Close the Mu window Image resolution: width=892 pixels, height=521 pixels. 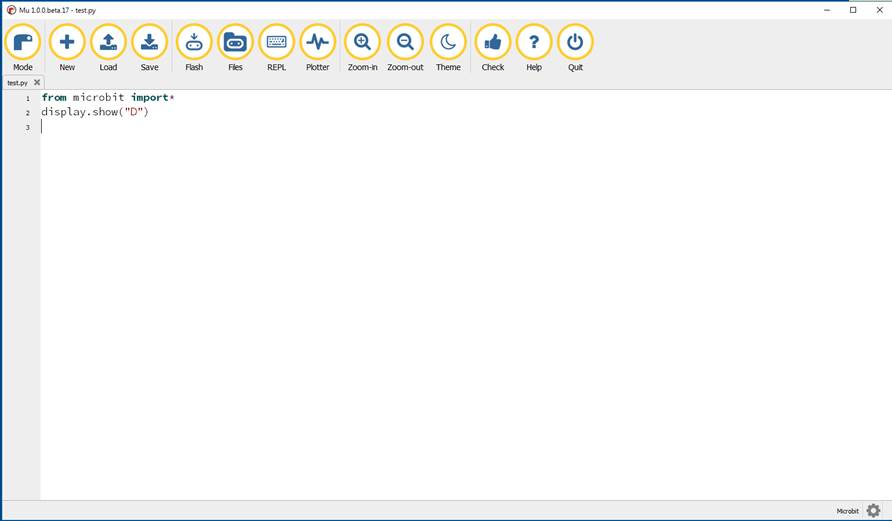click(x=879, y=10)
